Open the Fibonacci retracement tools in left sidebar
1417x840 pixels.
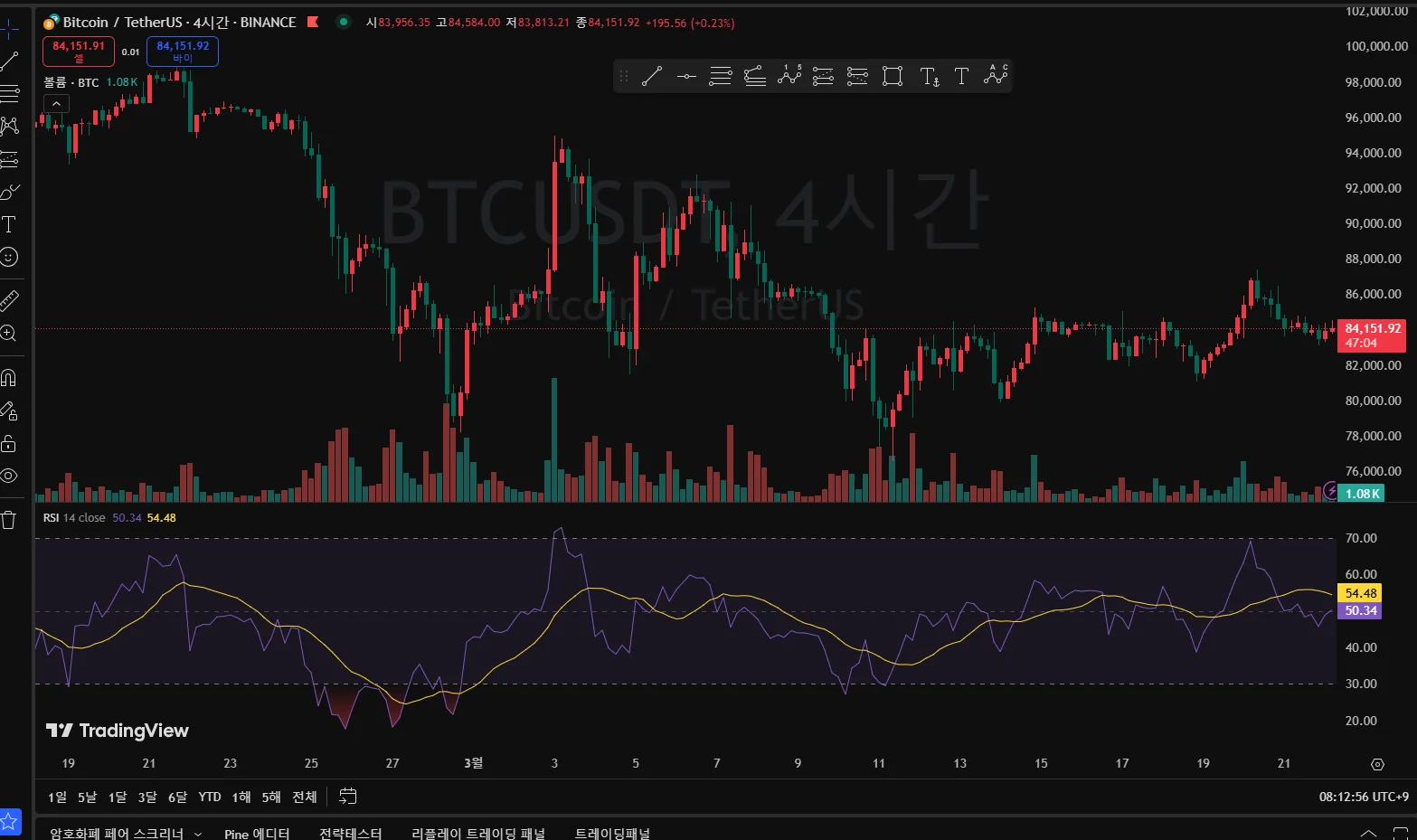[x=8, y=93]
